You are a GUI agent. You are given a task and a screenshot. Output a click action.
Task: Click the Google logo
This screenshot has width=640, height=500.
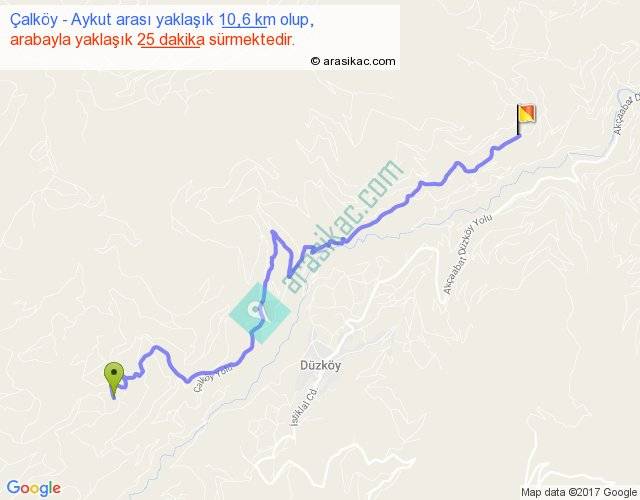click(34, 488)
